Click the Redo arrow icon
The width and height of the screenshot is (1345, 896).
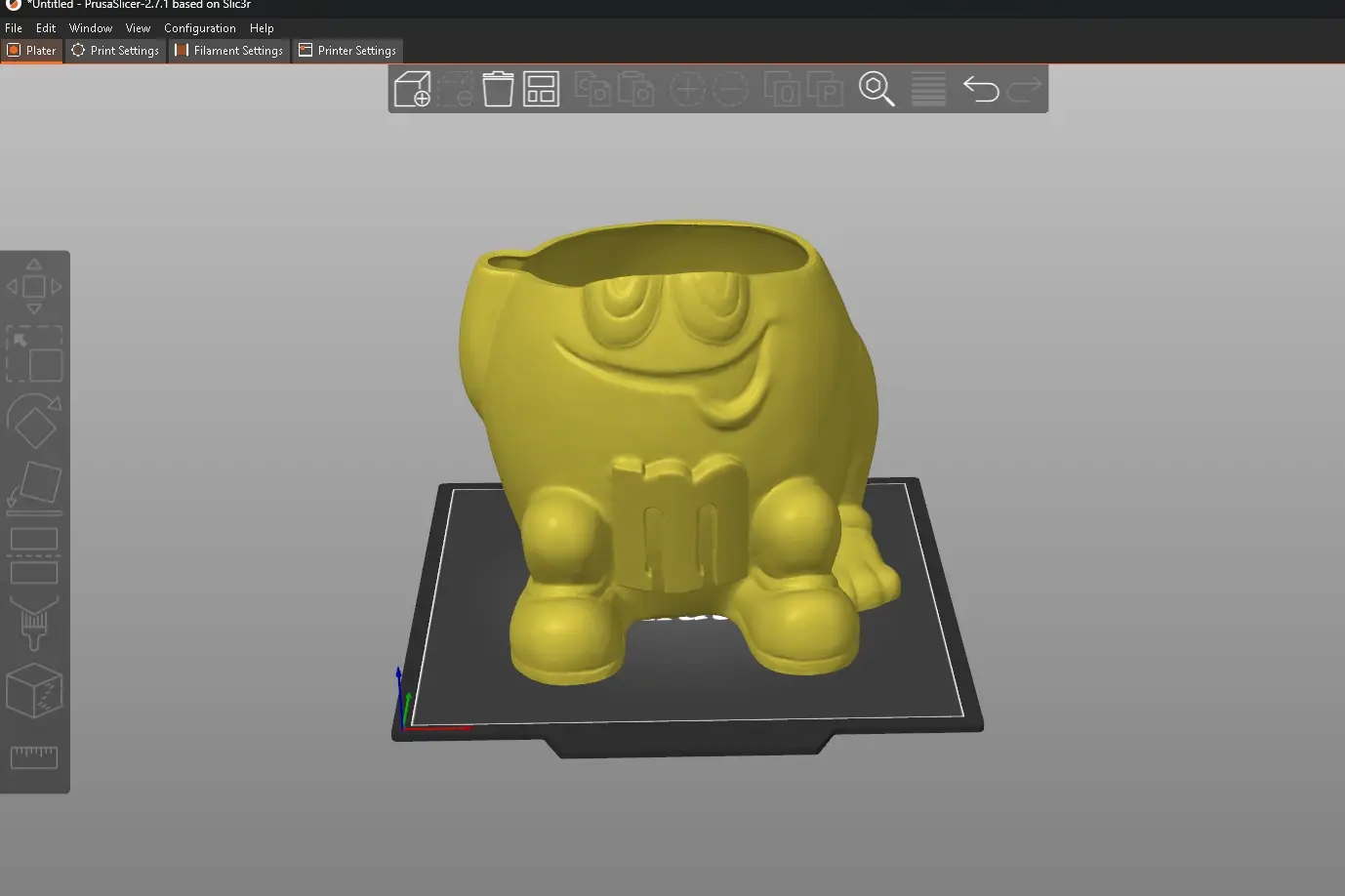[1024, 89]
